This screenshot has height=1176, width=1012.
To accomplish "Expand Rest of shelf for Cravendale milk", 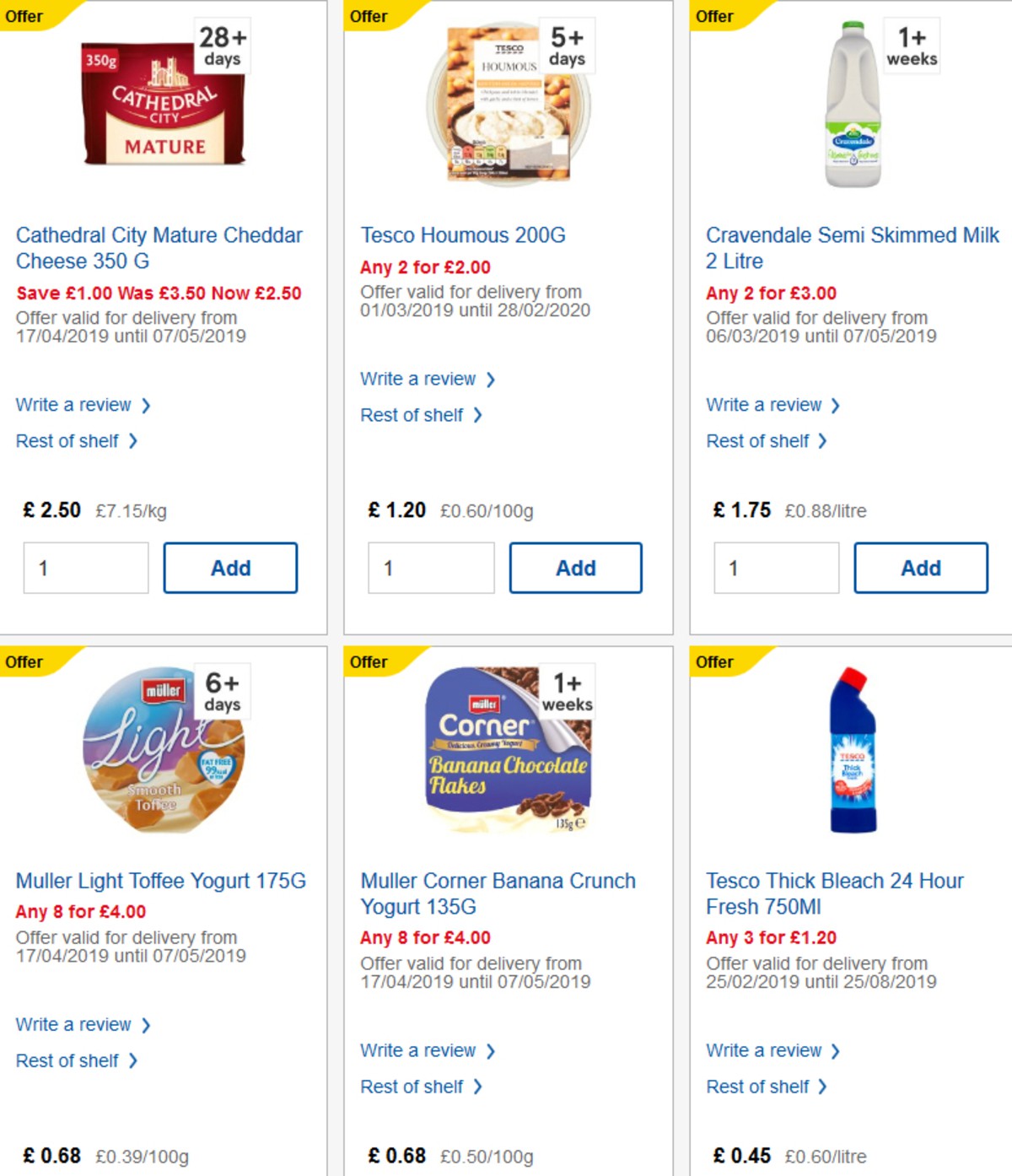I will [x=757, y=440].
